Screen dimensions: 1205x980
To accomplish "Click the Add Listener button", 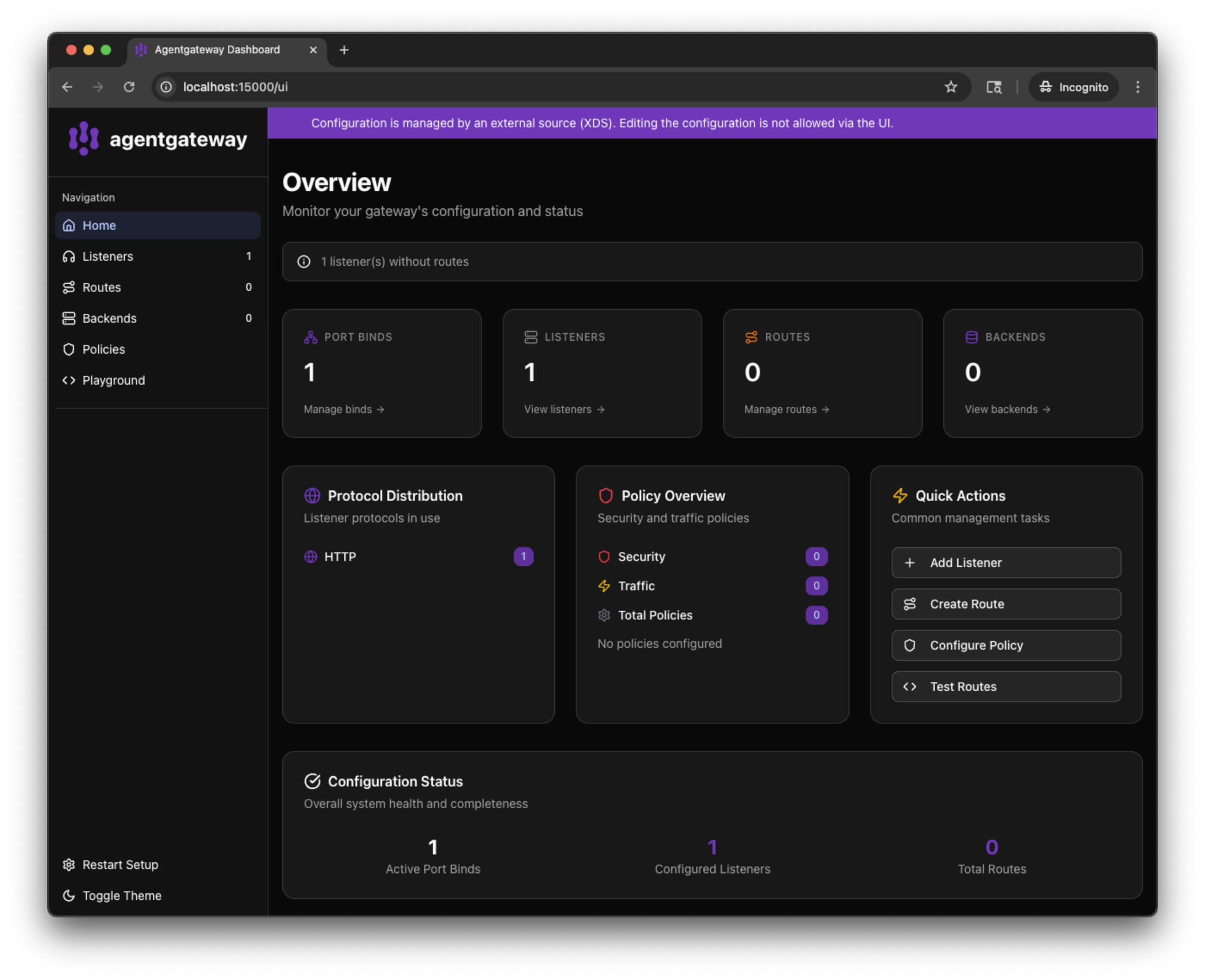I will click(x=1006, y=563).
